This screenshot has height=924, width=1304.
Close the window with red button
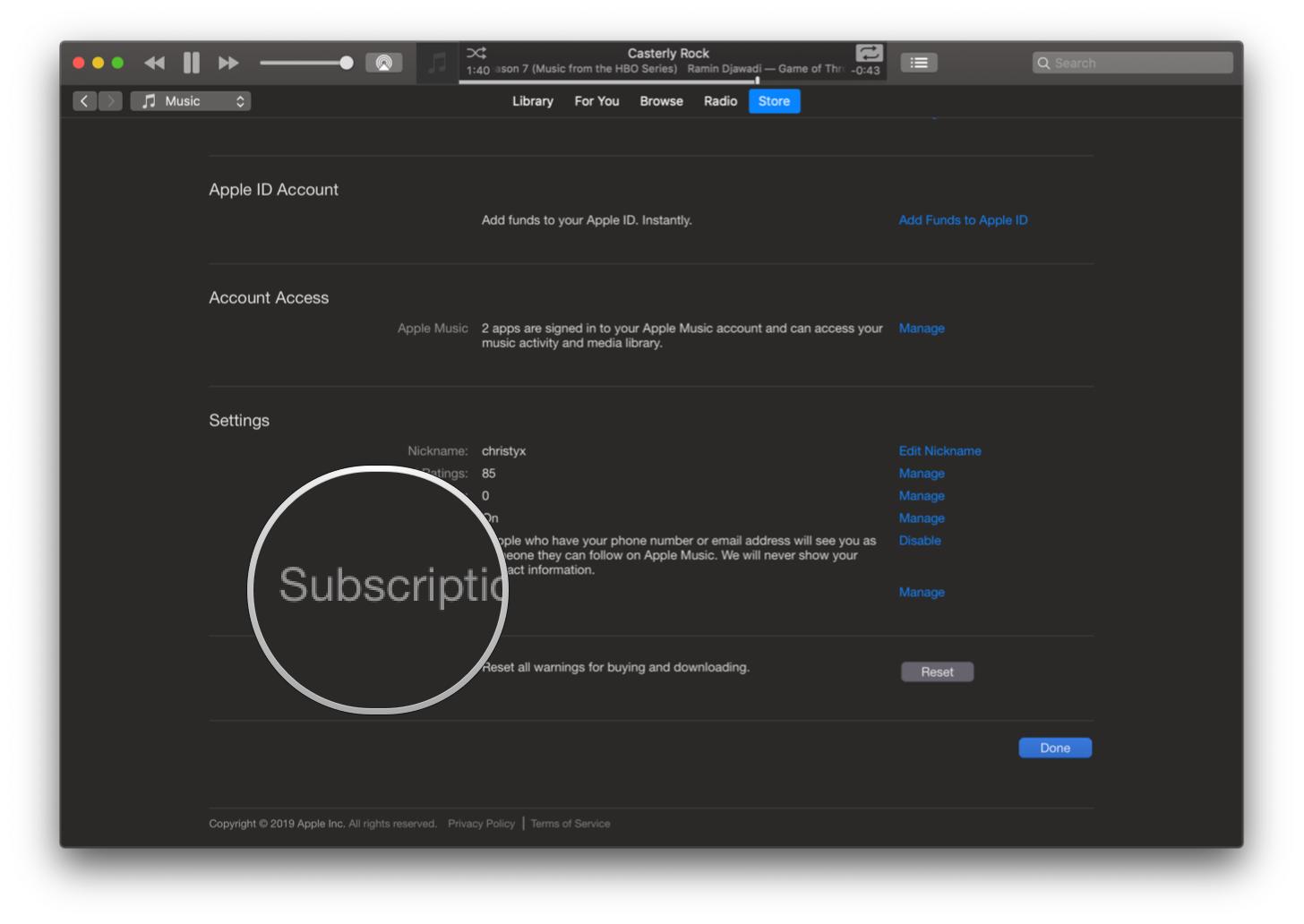pyautogui.click(x=79, y=63)
